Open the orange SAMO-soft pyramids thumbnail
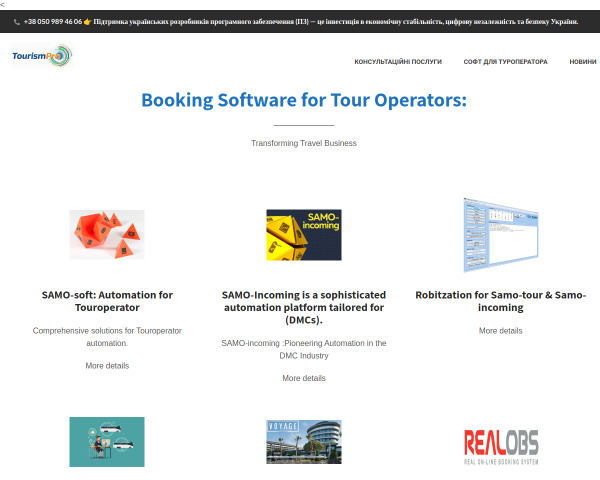600x480 pixels. pyautogui.click(x=107, y=235)
